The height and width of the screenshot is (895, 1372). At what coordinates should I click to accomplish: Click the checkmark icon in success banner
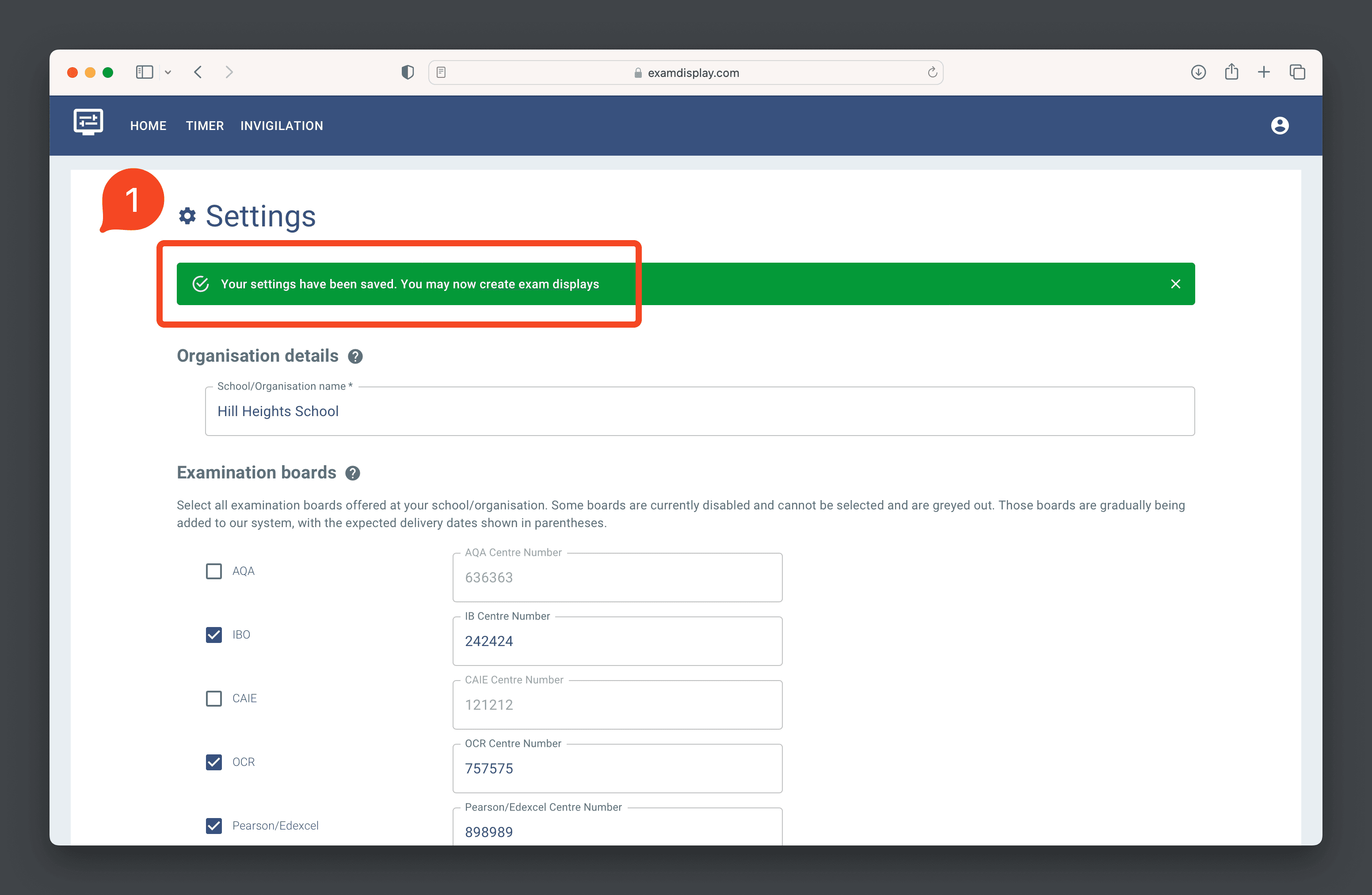(x=201, y=284)
